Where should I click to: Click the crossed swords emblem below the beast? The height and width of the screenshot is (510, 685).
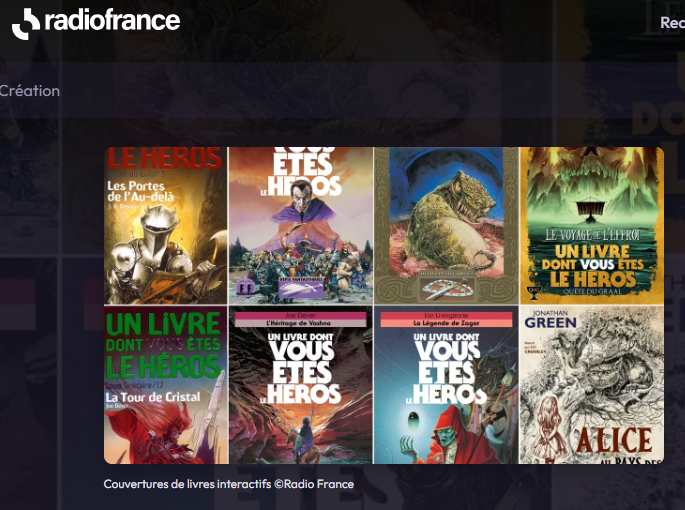coord(446,288)
